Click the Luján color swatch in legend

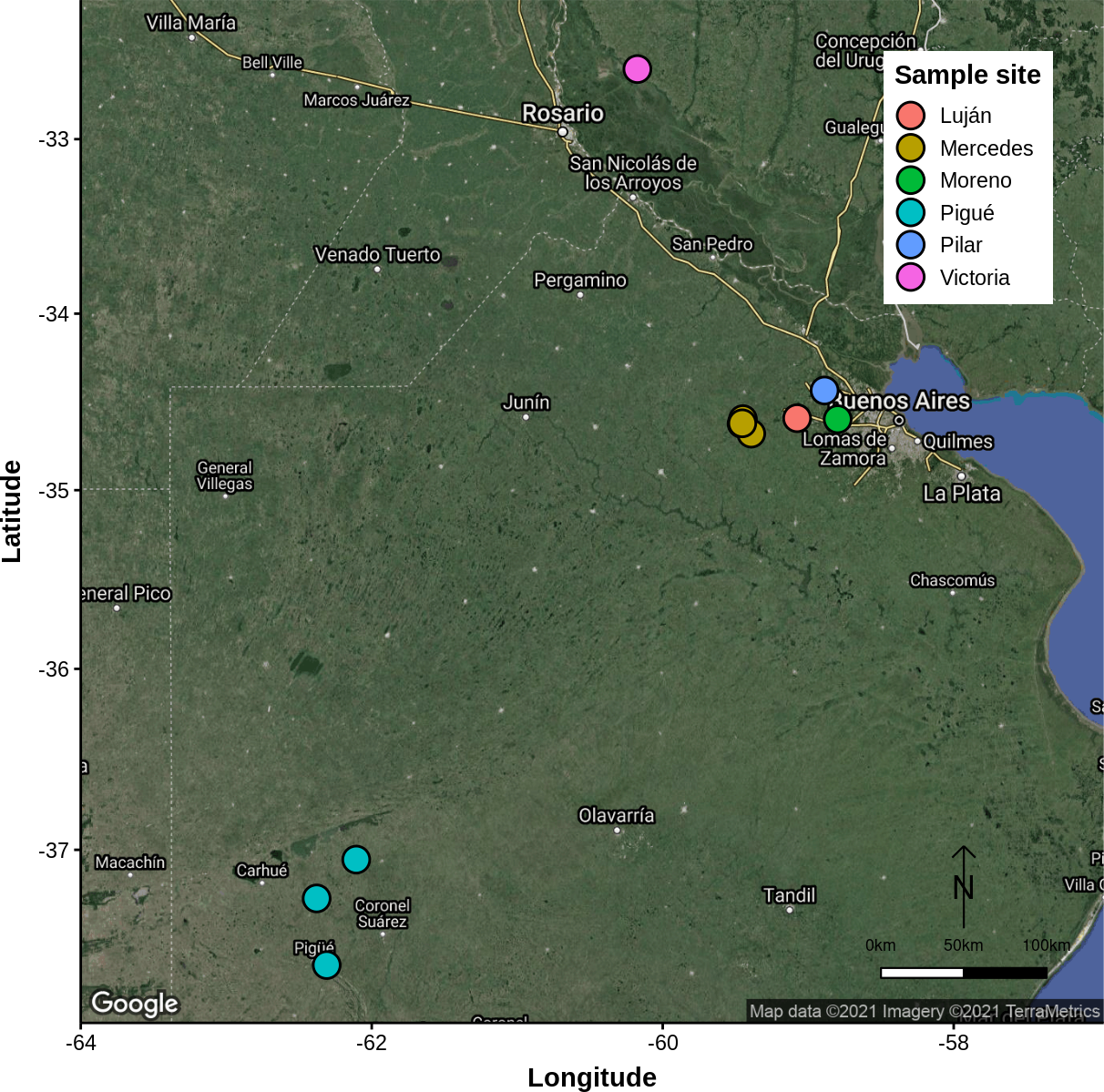click(911, 116)
